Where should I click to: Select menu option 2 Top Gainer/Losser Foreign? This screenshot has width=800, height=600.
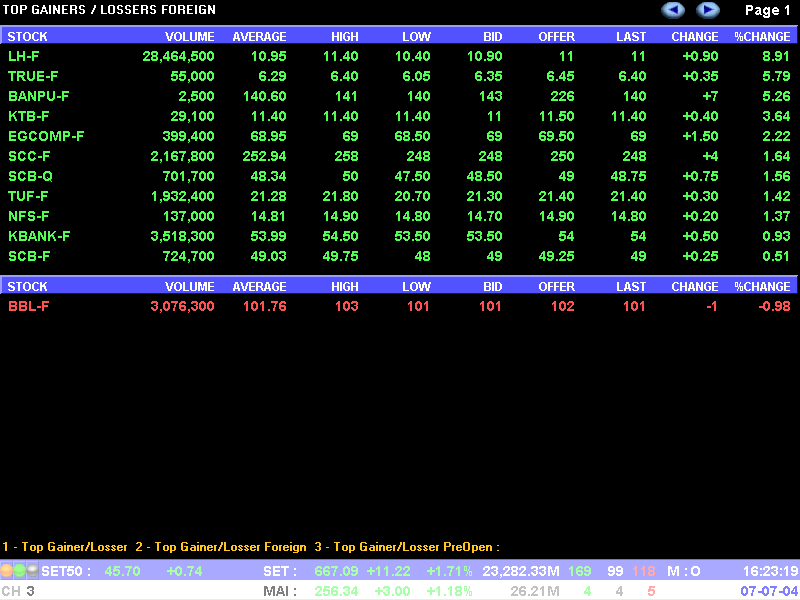[x=221, y=547]
